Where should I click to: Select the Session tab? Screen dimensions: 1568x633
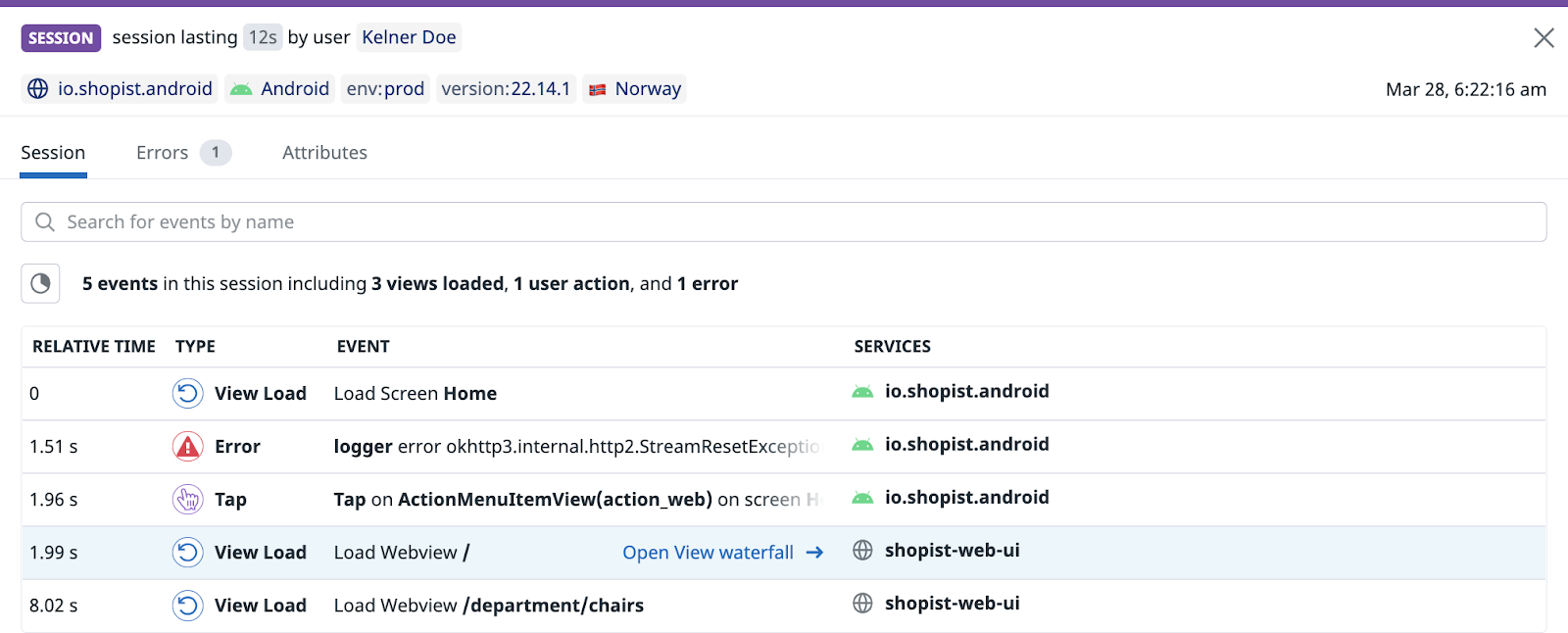[x=53, y=153]
